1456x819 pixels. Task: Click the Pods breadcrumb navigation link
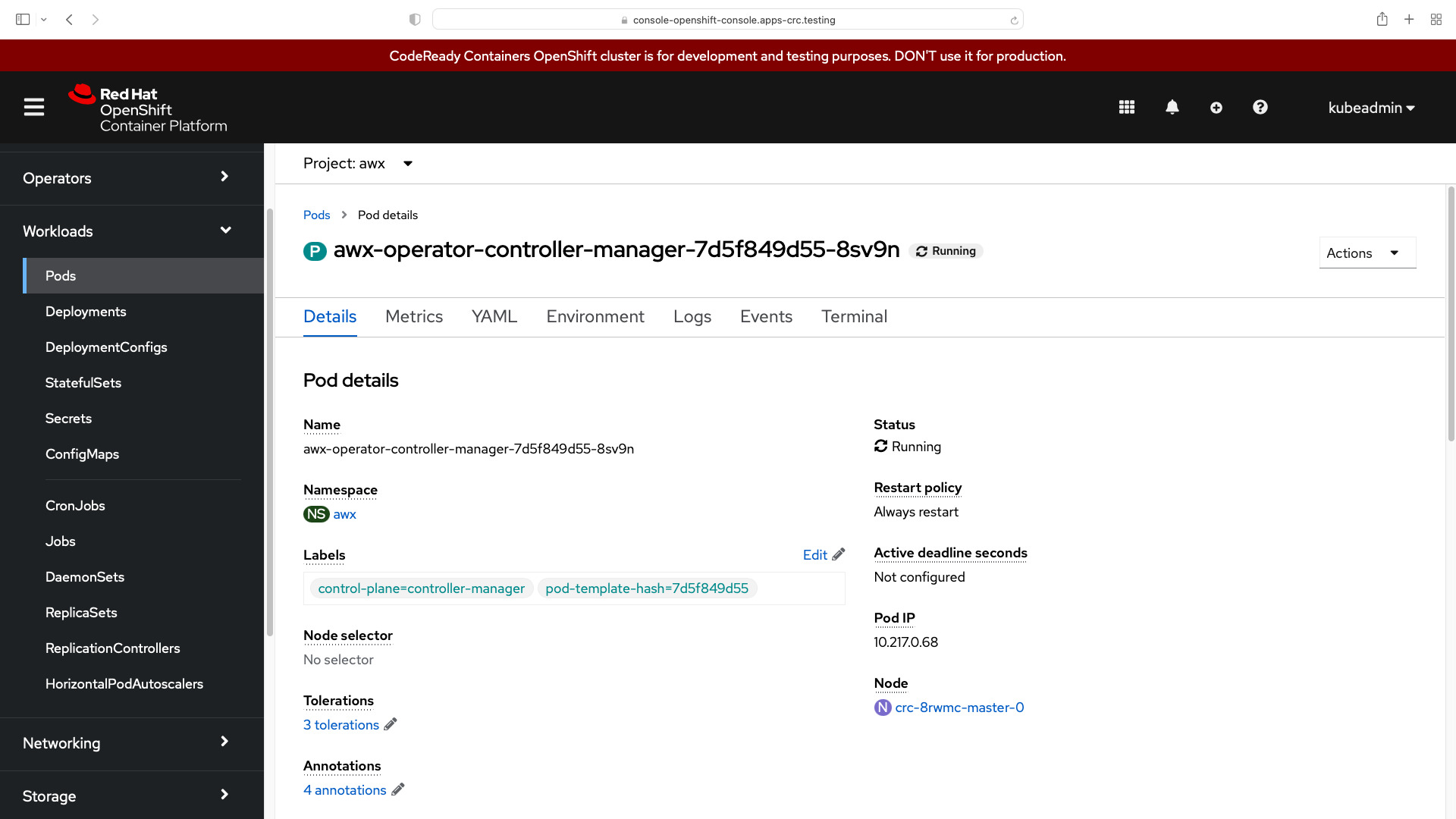point(317,214)
